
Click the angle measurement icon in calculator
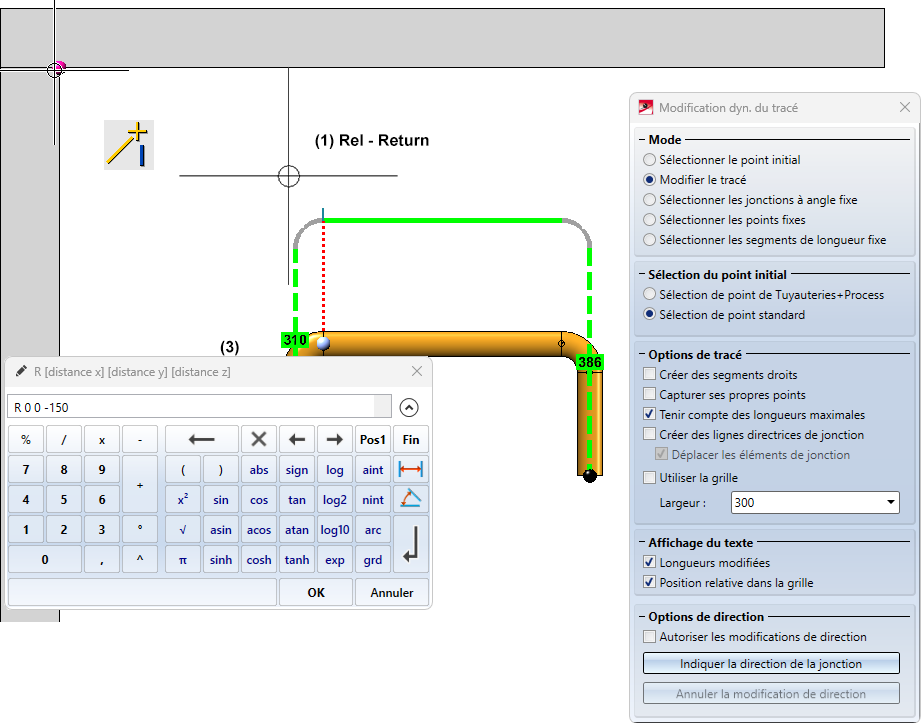pyautogui.click(x=411, y=498)
